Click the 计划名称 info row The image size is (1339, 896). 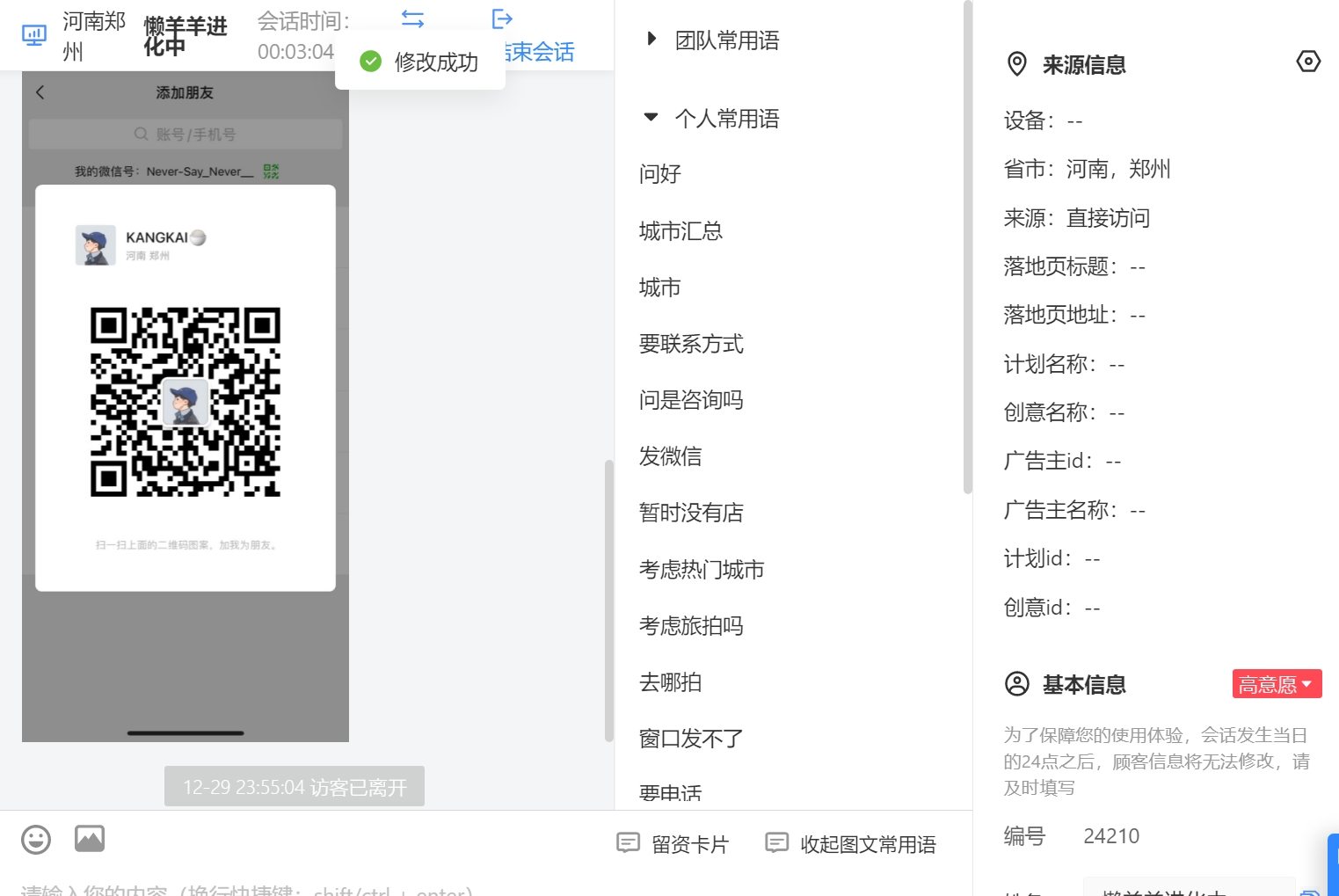[x=1064, y=364]
